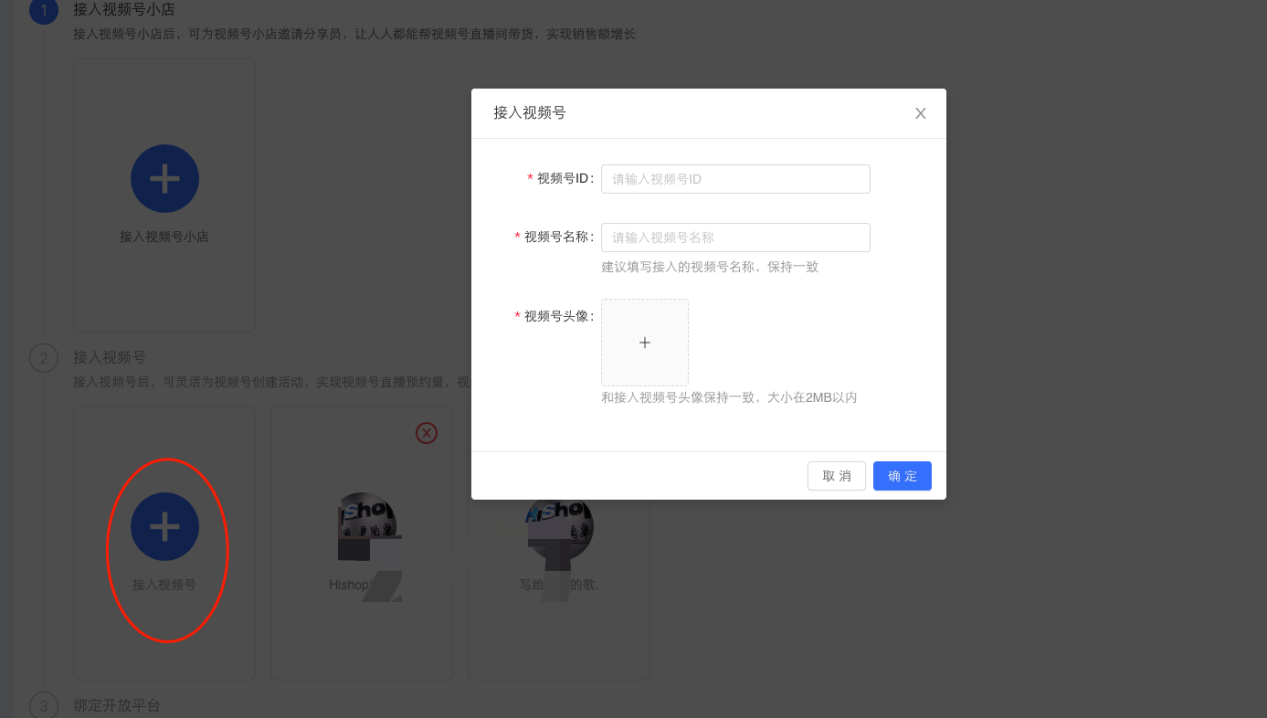
Task: Click the 接入视频号 label inside red circle
Action: (x=164, y=584)
